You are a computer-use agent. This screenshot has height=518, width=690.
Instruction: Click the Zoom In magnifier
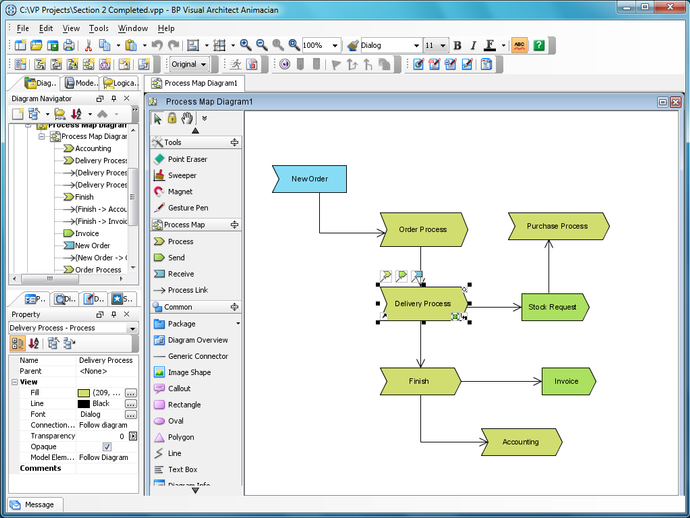click(x=245, y=45)
